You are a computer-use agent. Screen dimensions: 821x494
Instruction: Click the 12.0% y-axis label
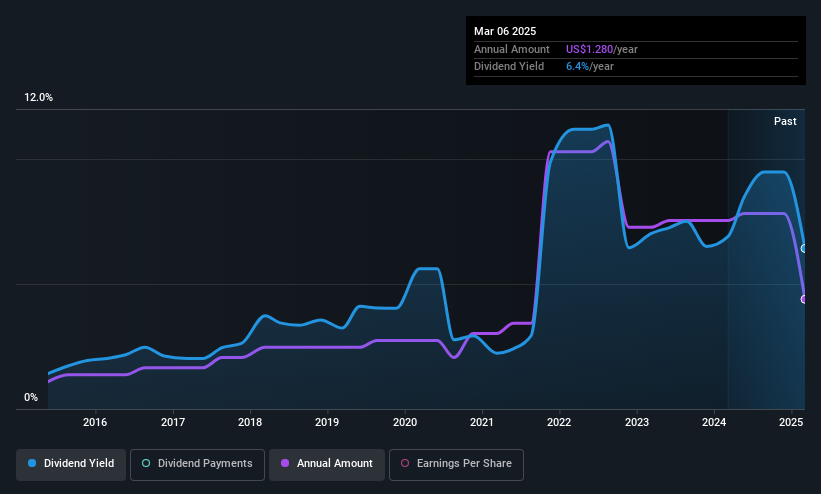38,97
